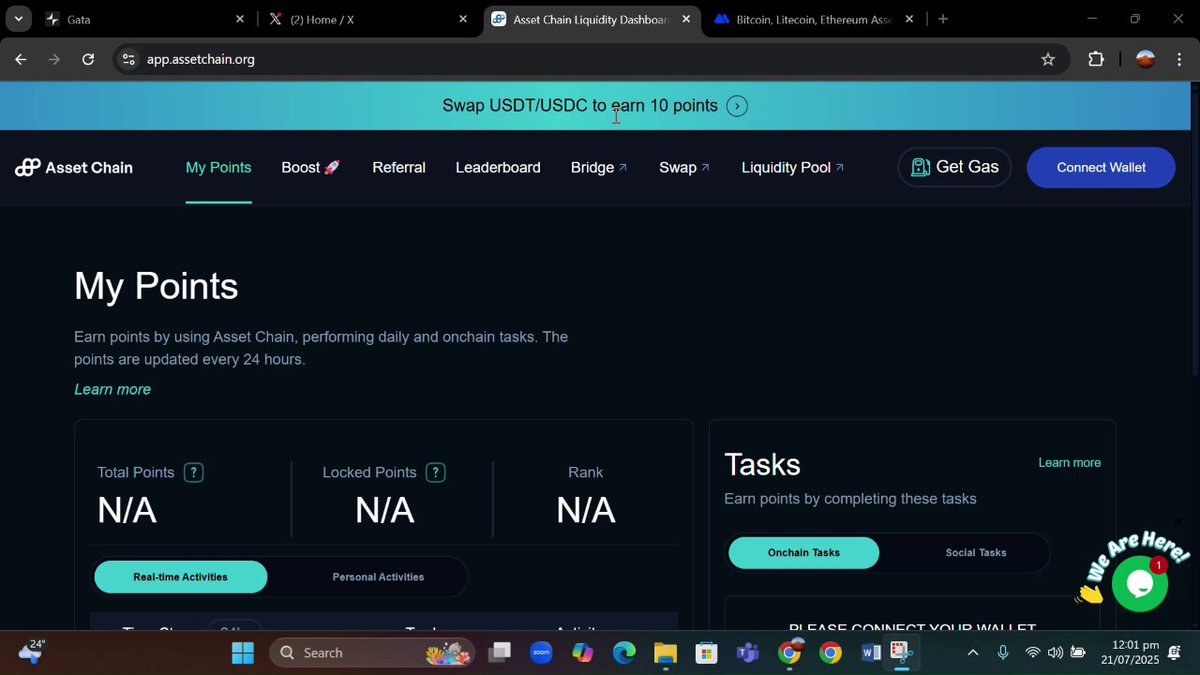
Task: Show hidden tray icons chevron
Action: (972, 653)
